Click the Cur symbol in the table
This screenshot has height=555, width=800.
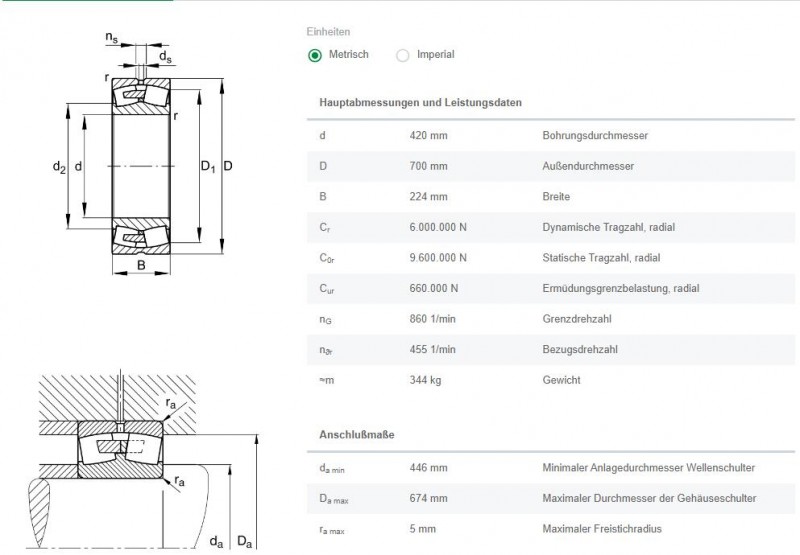click(327, 289)
